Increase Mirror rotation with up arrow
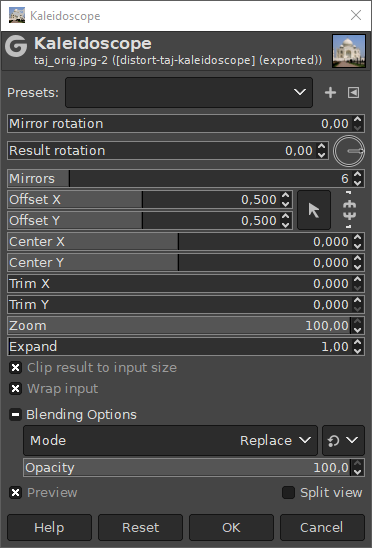372x548 pixels. pos(357,120)
